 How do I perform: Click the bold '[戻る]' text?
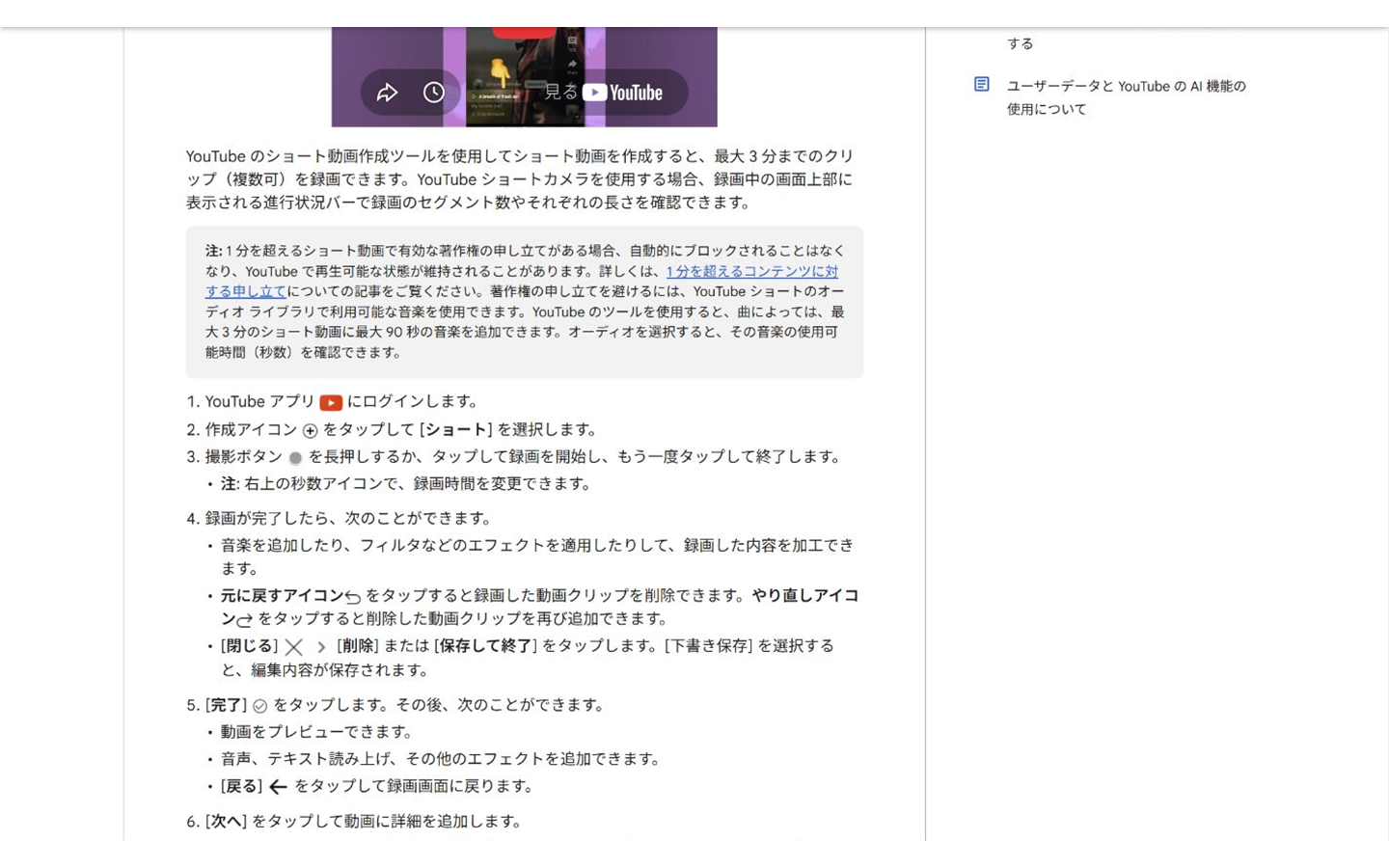241,786
